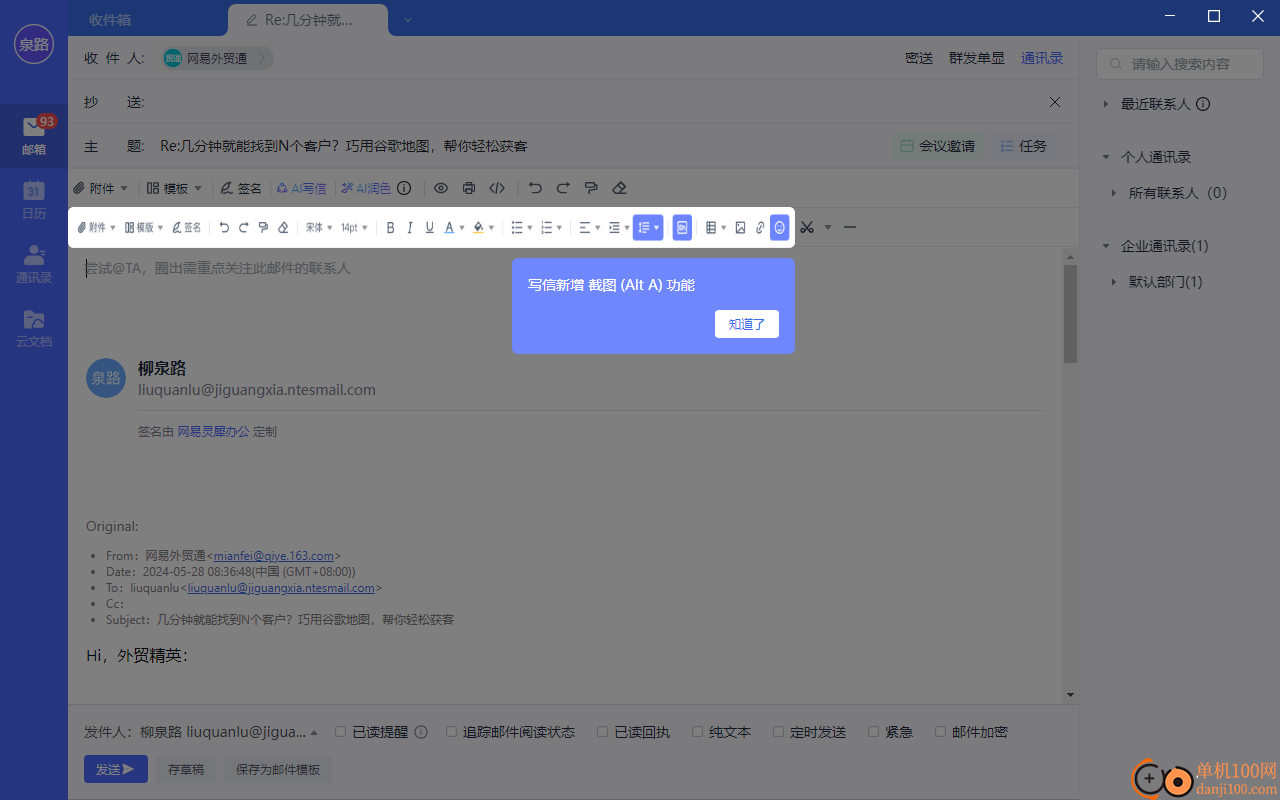The height and width of the screenshot is (800, 1280).
Task: Click the info icon next to 最近联系人
Action: pos(1203,104)
